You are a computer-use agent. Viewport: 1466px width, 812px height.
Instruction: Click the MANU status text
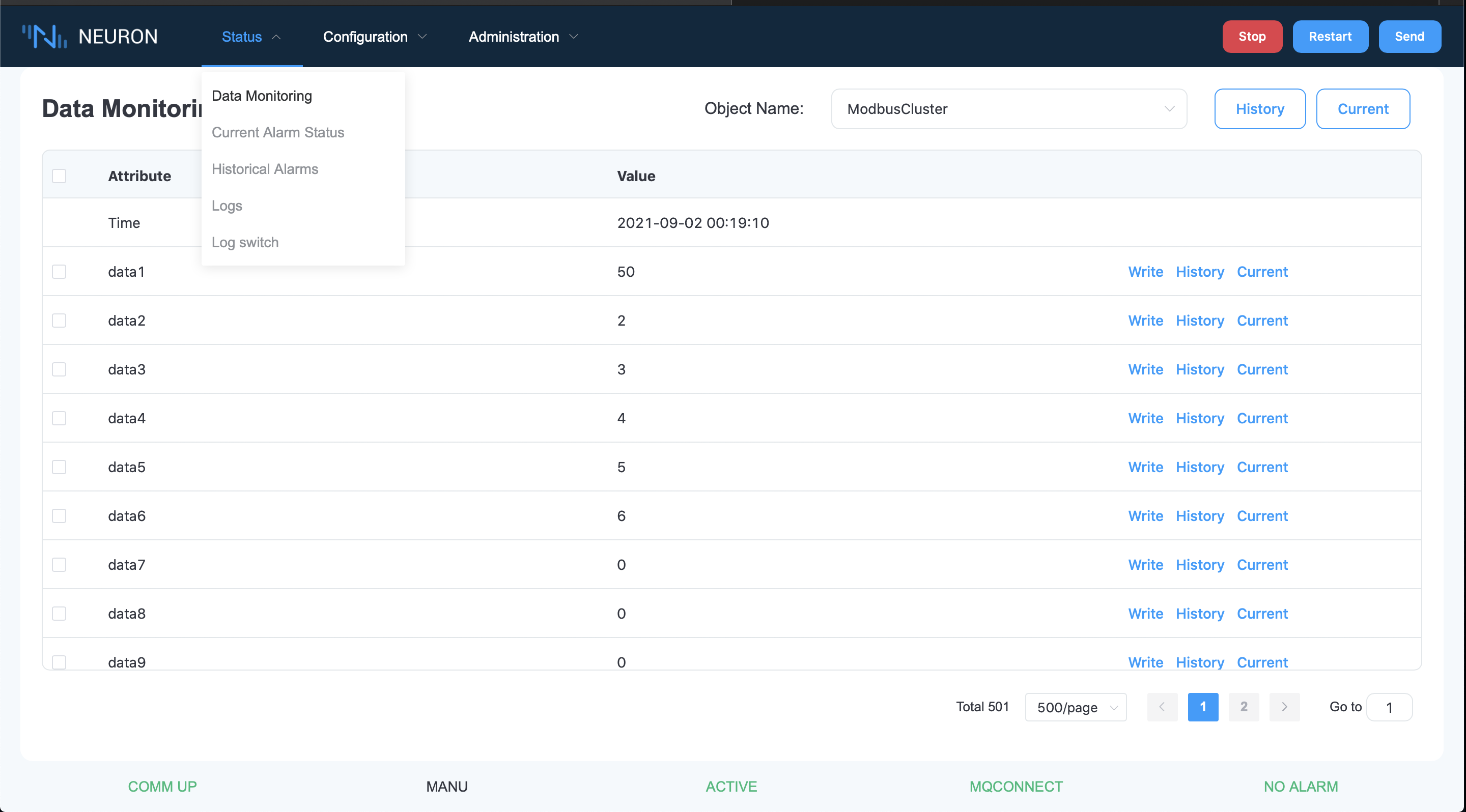(x=447, y=787)
